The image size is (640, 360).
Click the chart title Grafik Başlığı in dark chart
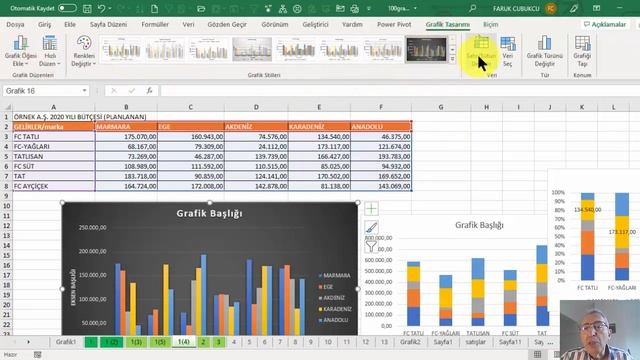tap(209, 213)
